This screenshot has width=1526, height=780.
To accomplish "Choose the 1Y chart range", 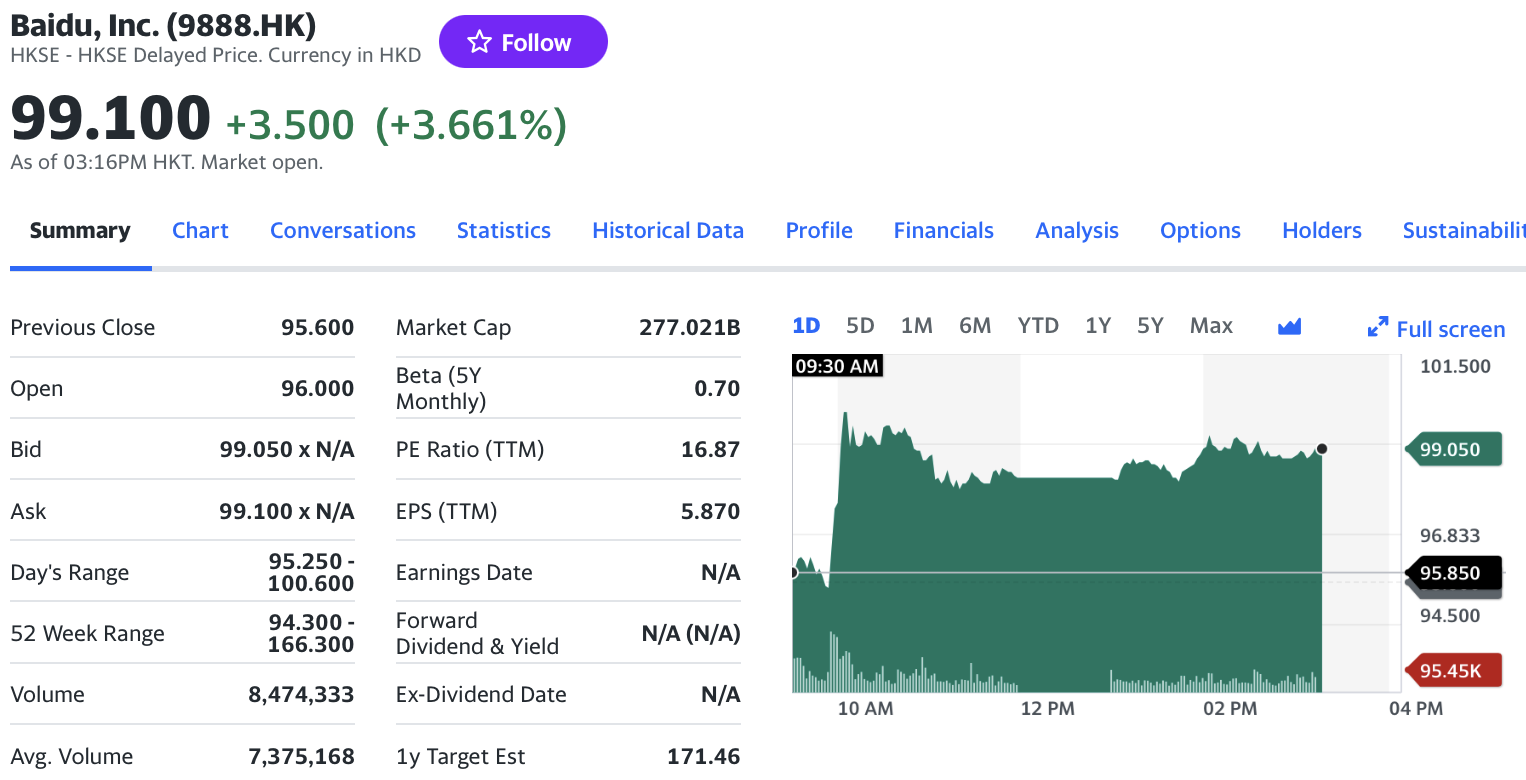I will (1098, 326).
